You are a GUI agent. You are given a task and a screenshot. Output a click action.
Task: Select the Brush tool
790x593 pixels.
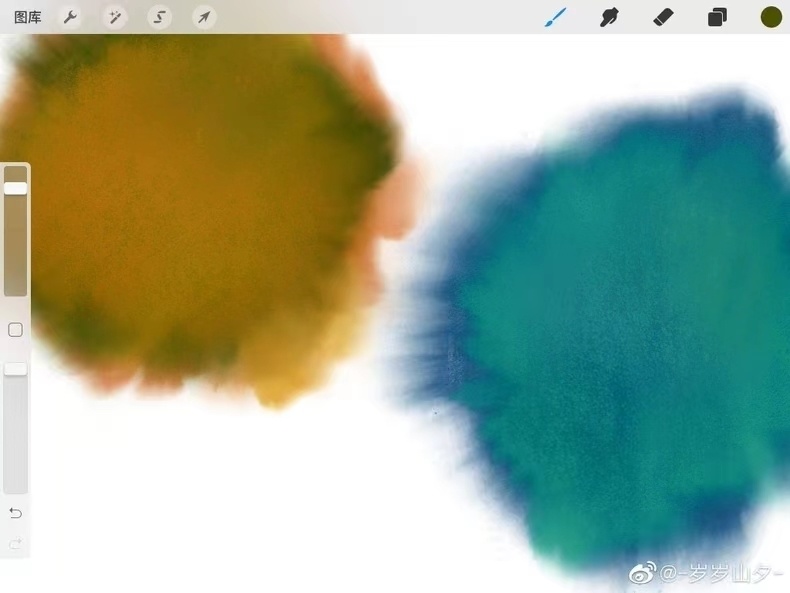click(x=556, y=18)
